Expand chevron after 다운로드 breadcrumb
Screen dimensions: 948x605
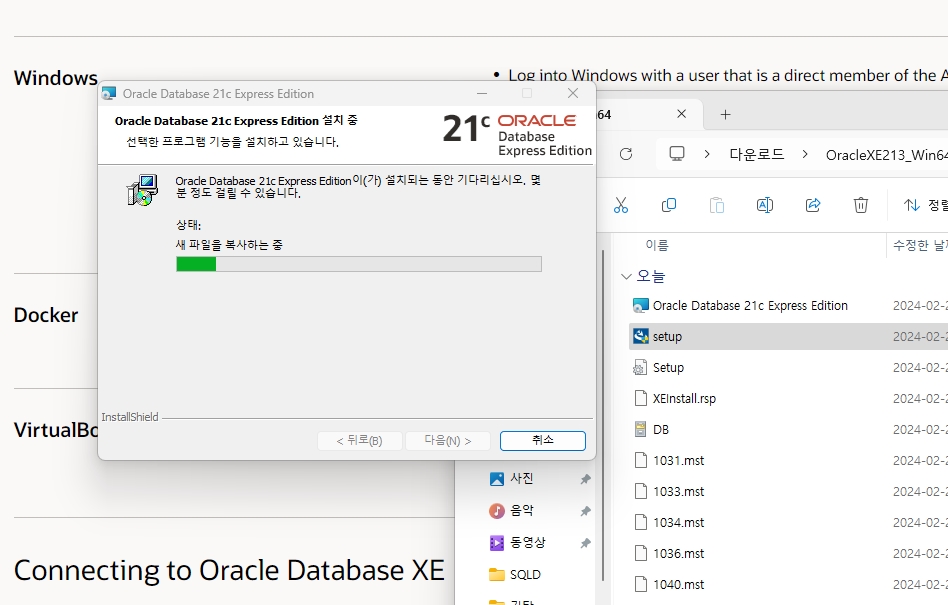coord(805,154)
